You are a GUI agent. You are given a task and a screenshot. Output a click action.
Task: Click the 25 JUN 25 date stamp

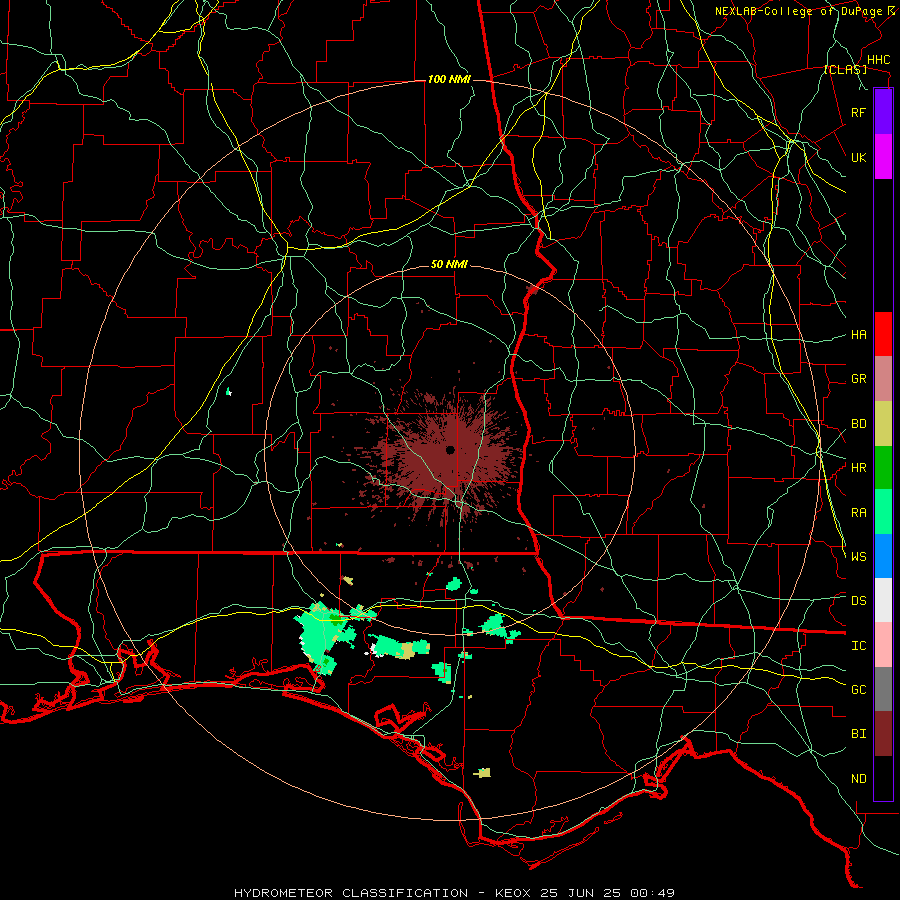coord(580,893)
